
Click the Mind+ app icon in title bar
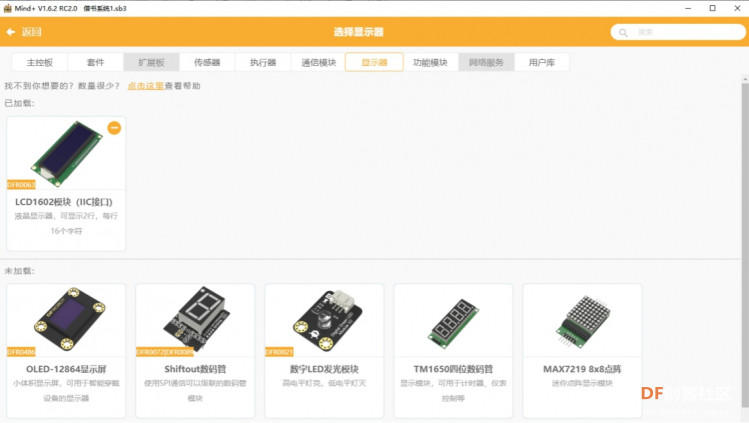point(7,8)
